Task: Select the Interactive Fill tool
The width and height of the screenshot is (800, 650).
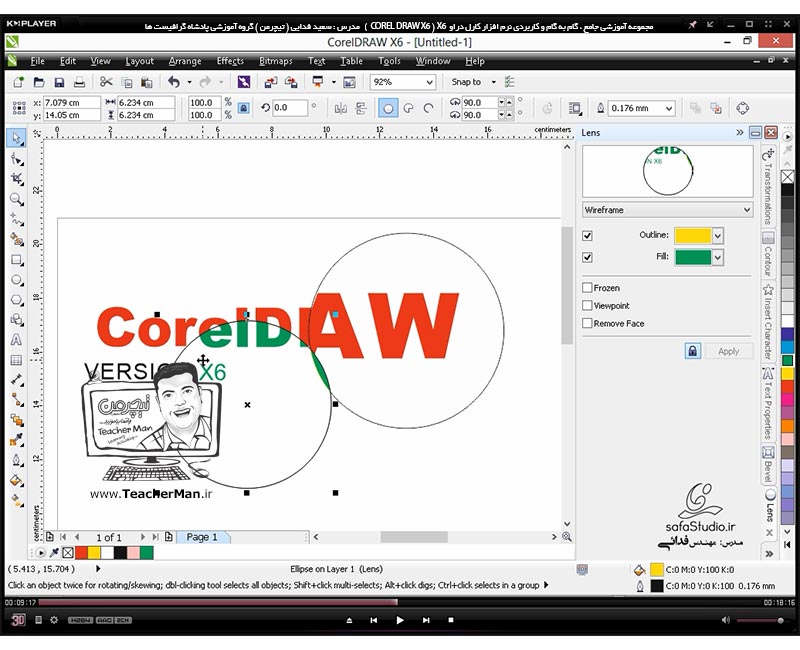Action: [x=17, y=501]
